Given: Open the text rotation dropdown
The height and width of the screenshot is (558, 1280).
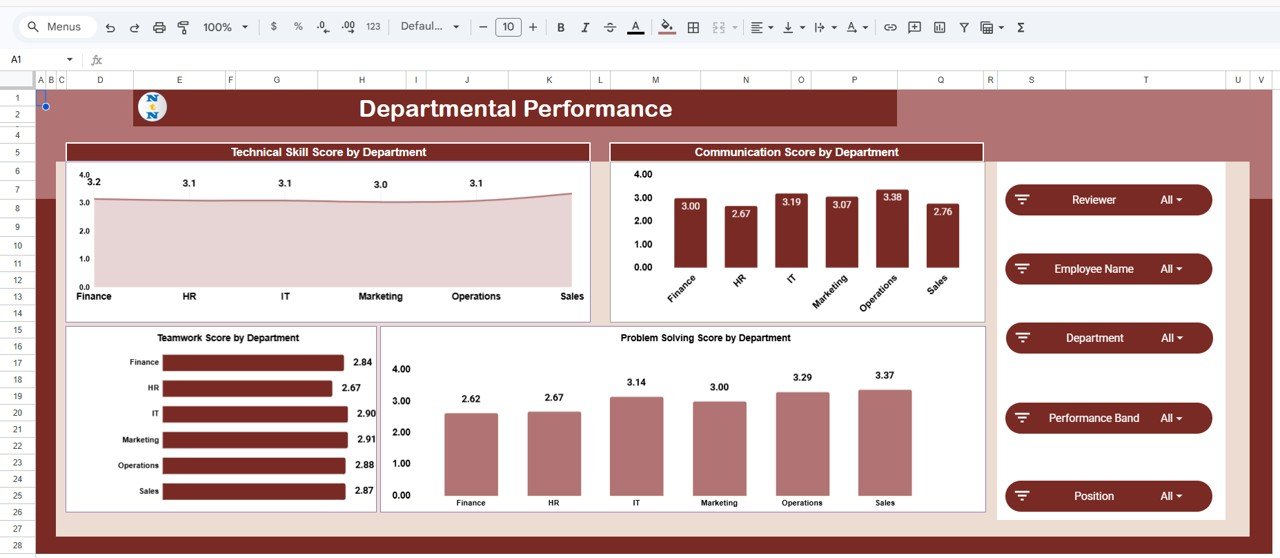Looking at the screenshot, I should pyautogui.click(x=857, y=27).
